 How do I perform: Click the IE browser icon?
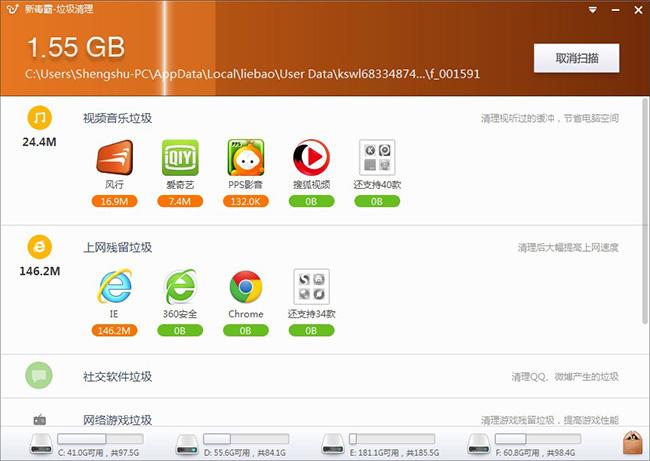(x=114, y=286)
